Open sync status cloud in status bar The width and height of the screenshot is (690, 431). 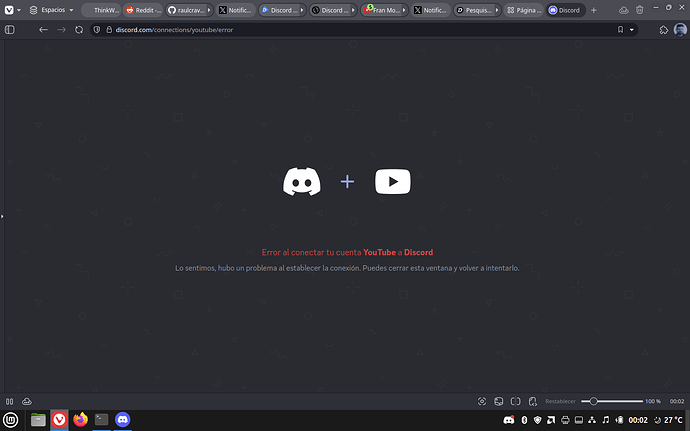(27, 402)
